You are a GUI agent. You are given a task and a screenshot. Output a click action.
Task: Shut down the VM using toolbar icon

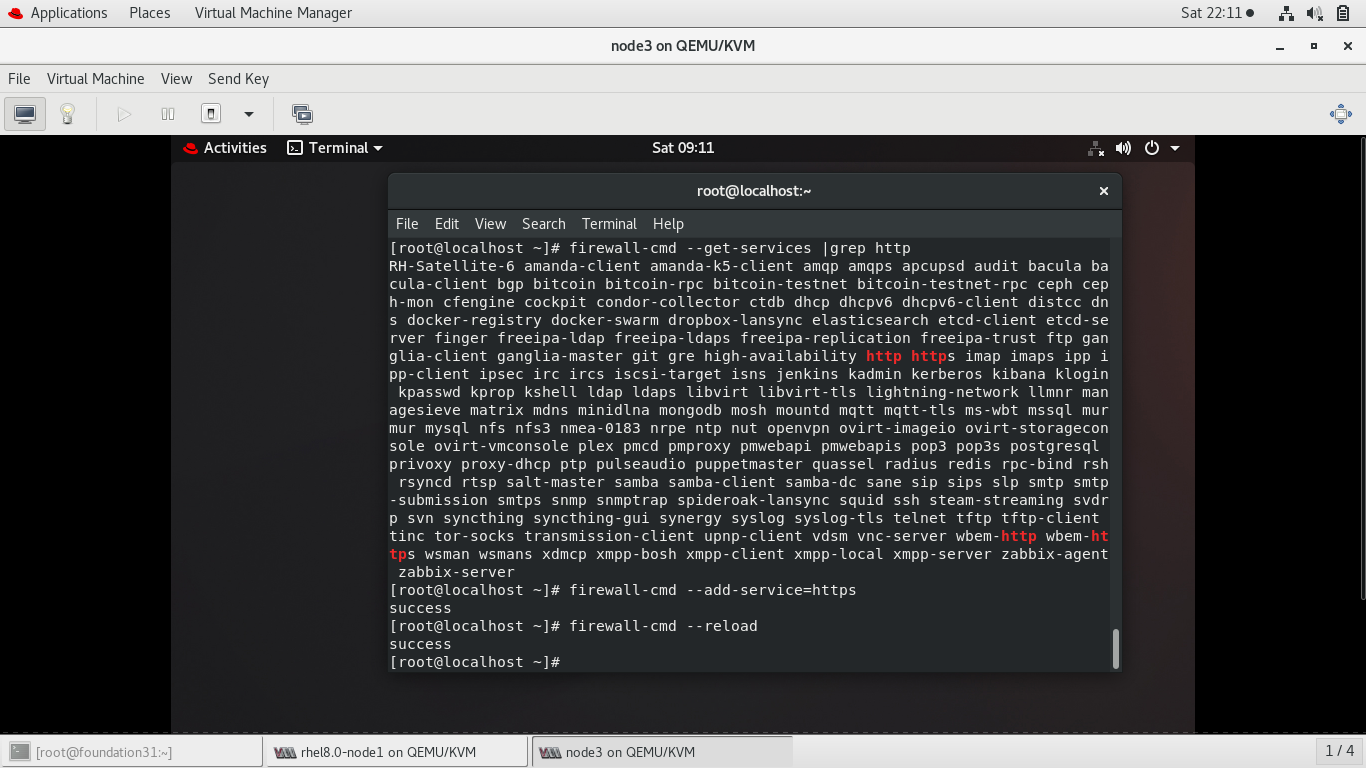(x=210, y=114)
